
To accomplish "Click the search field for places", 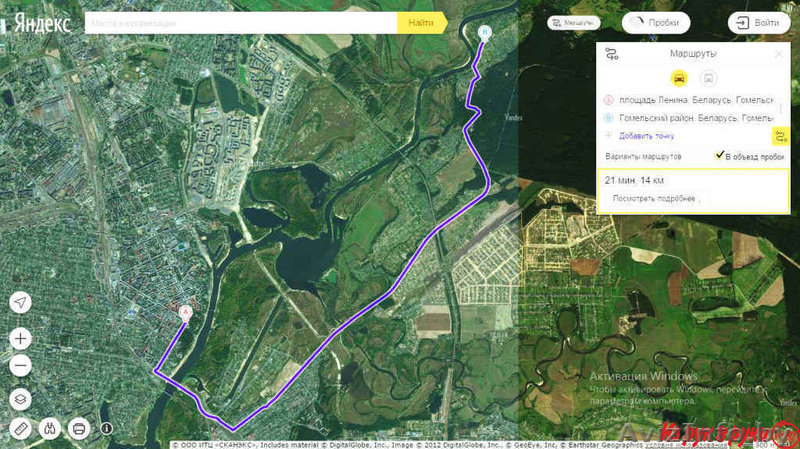I will [x=240, y=22].
